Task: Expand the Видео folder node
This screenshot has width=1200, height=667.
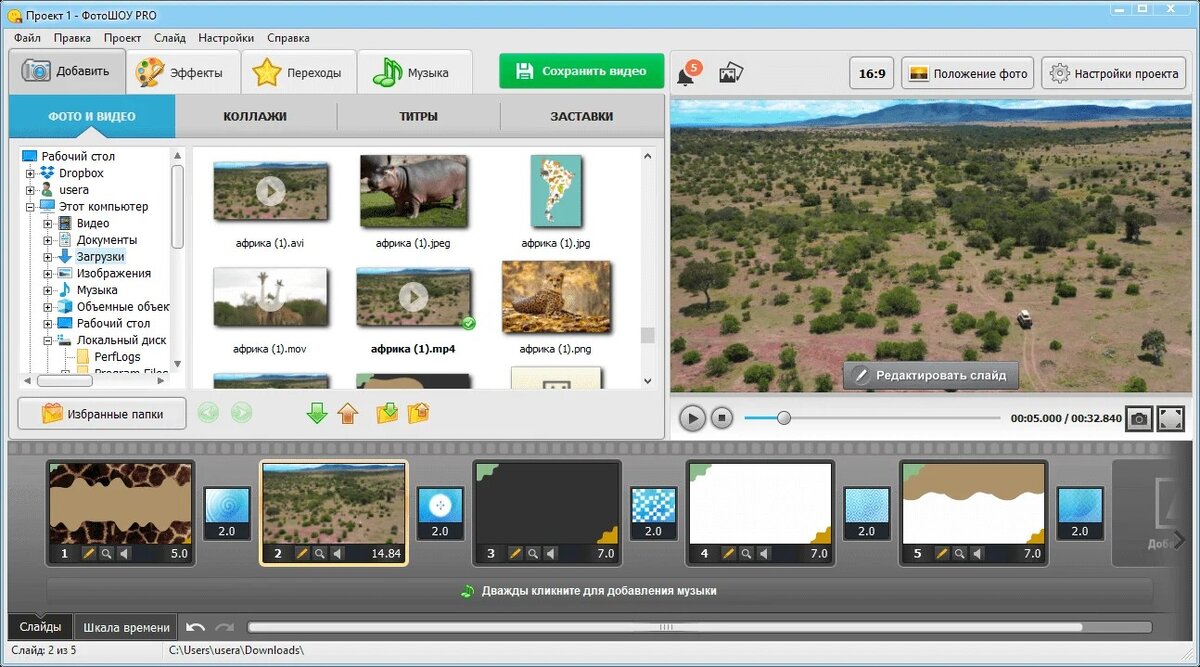Action: [47, 224]
